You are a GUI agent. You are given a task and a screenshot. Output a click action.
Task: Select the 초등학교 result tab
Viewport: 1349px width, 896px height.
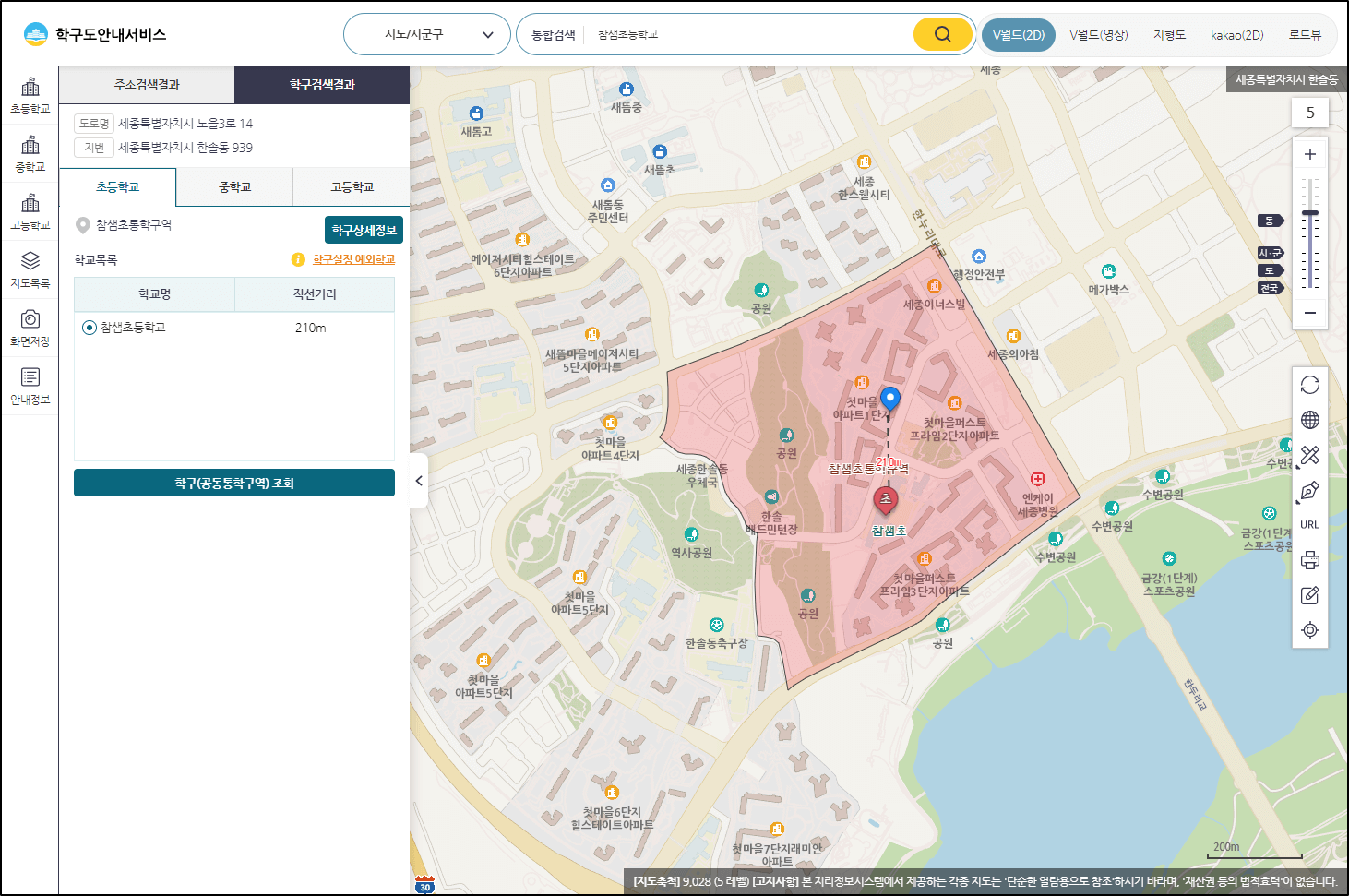click(x=117, y=187)
